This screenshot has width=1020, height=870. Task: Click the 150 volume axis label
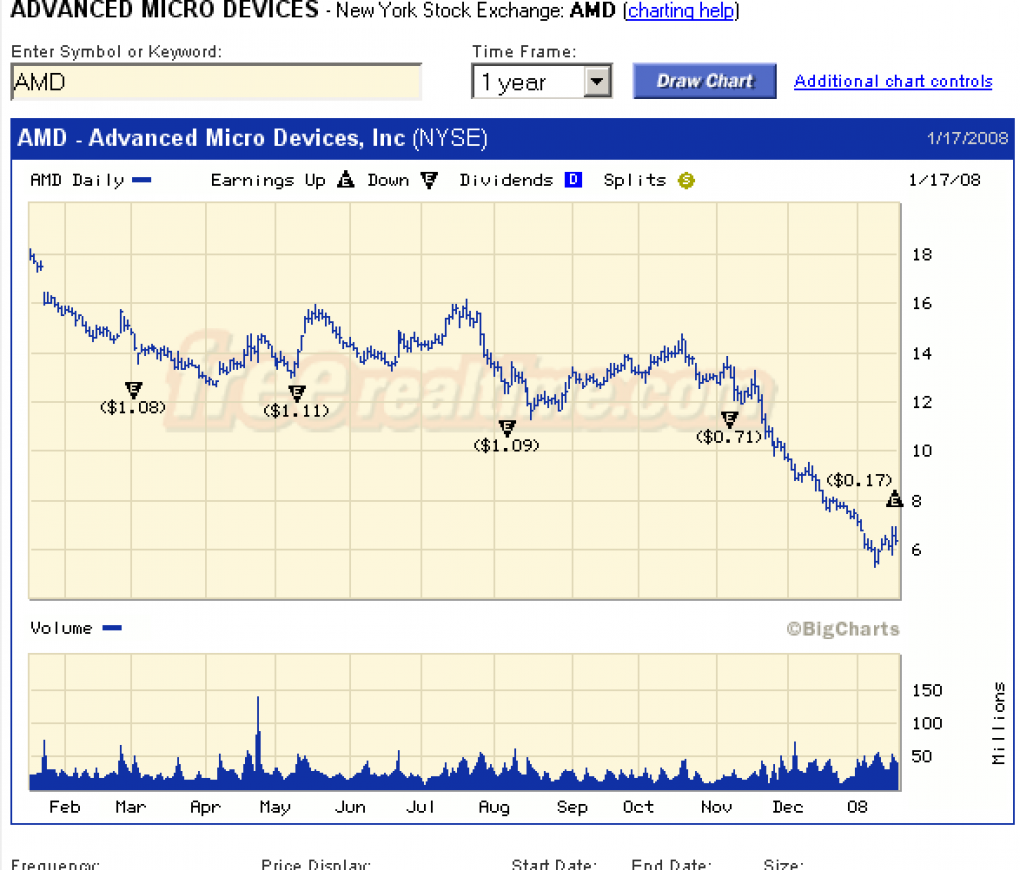click(x=927, y=690)
